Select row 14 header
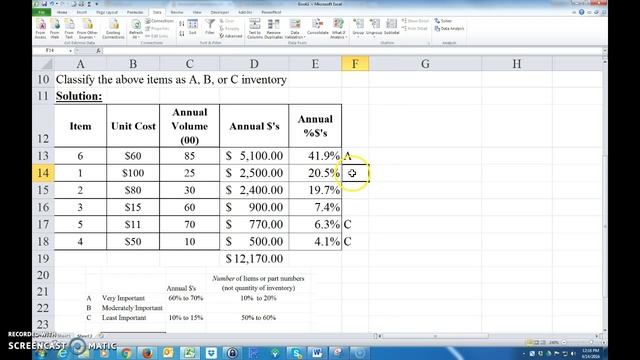 (43, 173)
